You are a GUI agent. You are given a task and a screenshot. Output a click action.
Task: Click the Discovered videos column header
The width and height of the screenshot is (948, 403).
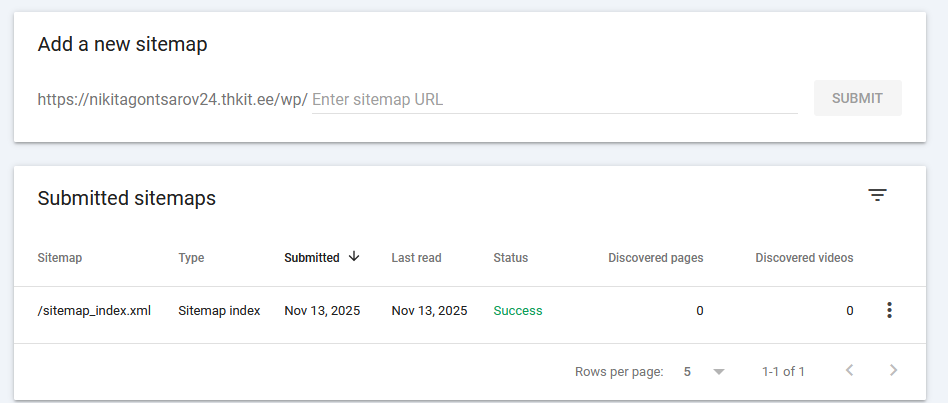[x=804, y=257]
